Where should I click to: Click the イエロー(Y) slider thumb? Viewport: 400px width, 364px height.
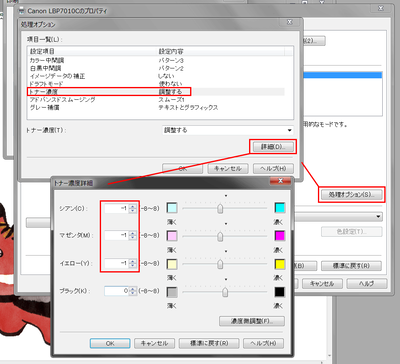pyautogui.click(x=220, y=264)
